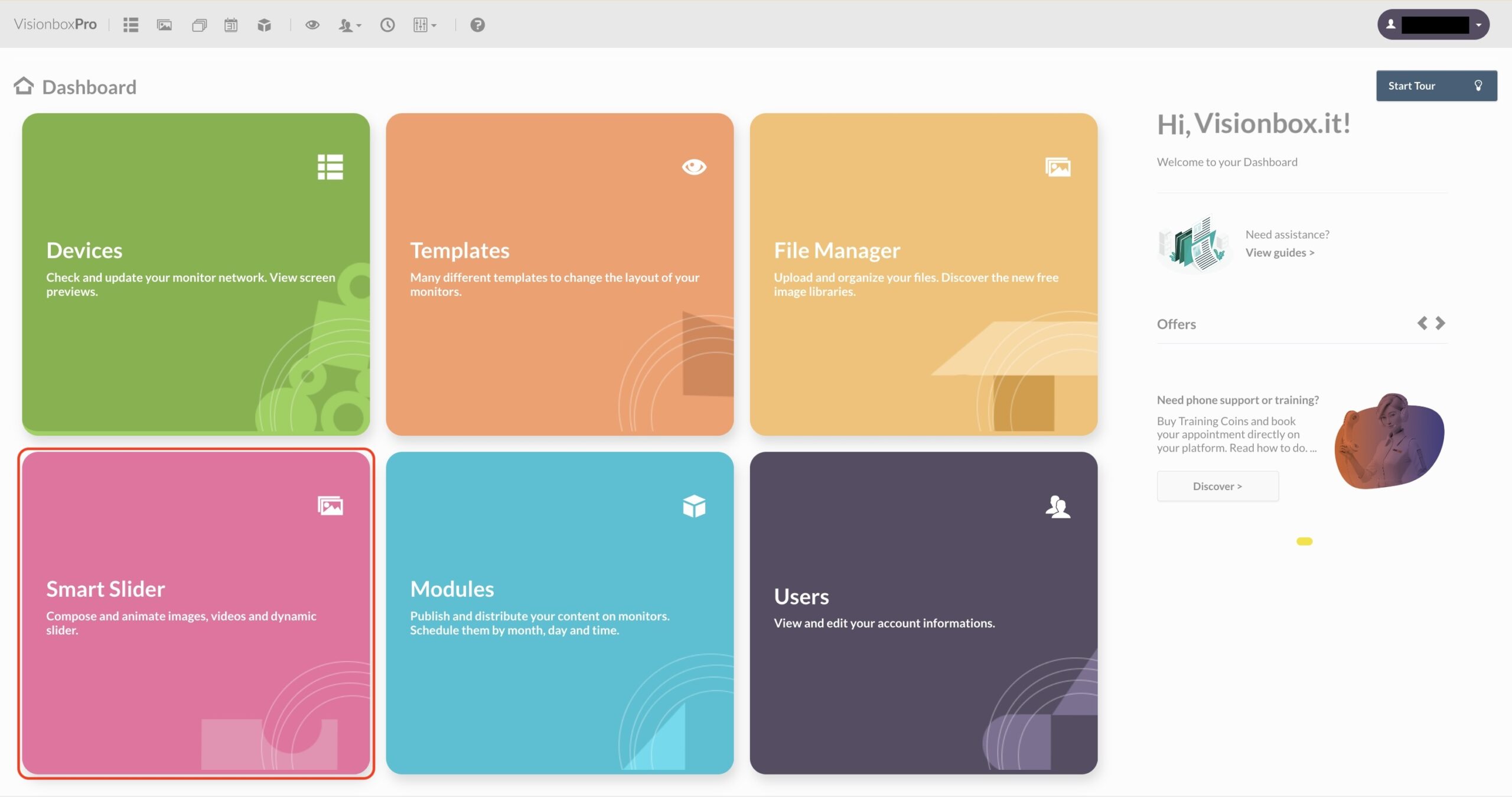
Task: Open the Devices card
Action: pos(196,275)
